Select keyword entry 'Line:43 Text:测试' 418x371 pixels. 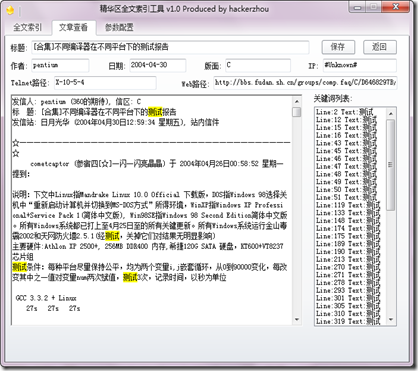click(x=346, y=143)
